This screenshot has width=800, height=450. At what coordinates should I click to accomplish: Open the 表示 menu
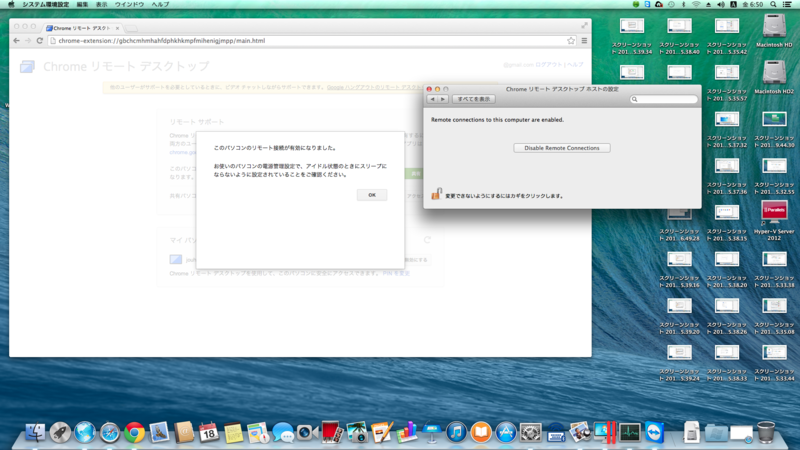click(x=102, y=4)
